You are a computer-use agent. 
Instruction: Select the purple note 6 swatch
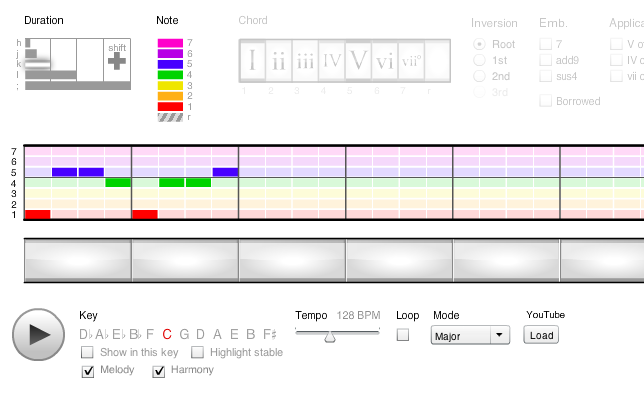point(170,53)
